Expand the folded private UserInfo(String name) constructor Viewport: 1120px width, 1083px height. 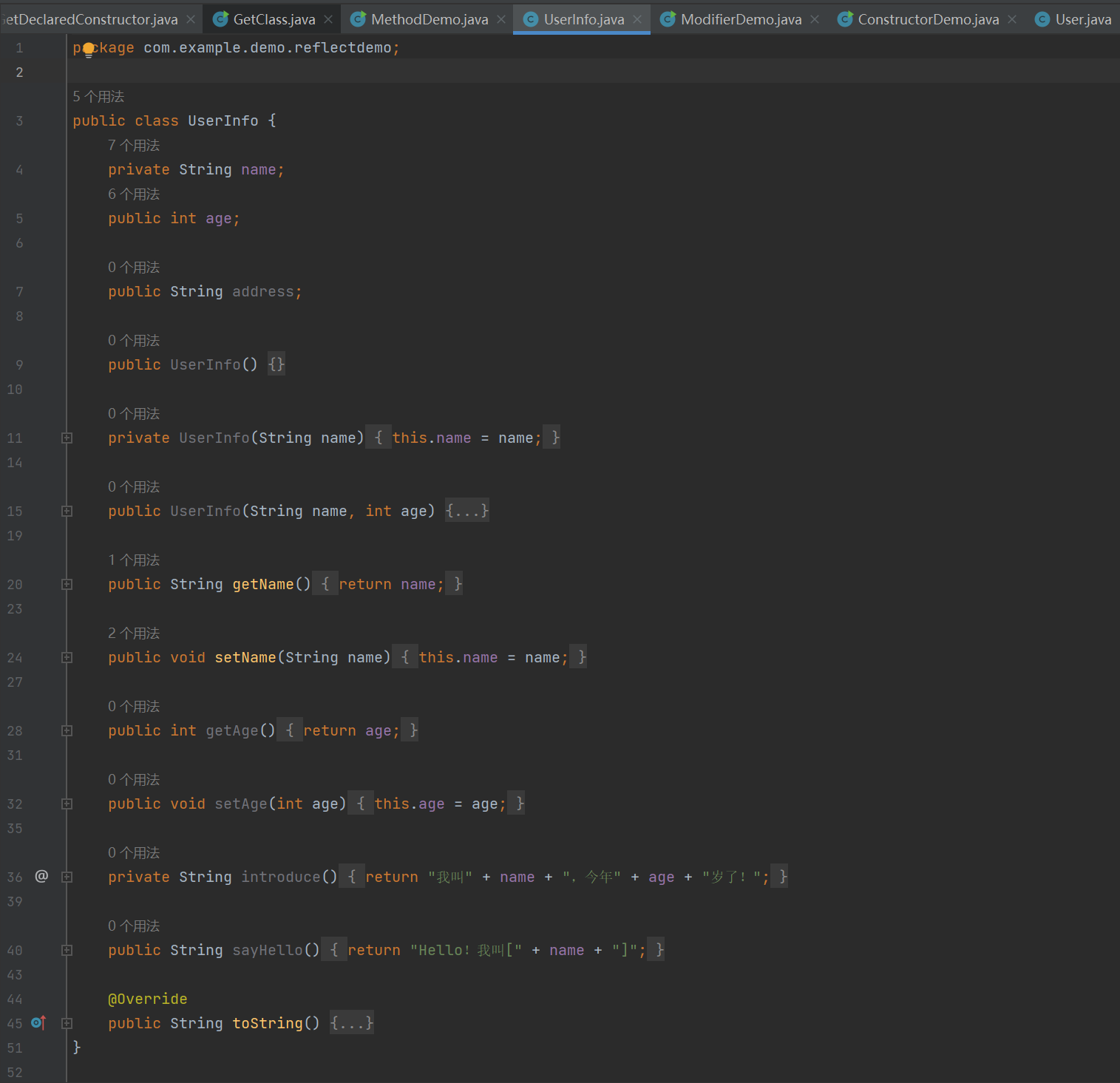point(67,438)
